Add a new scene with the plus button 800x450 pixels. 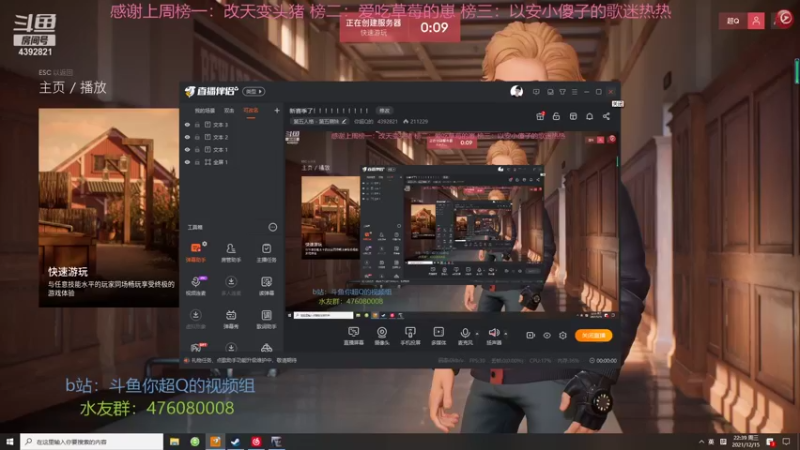[277, 110]
